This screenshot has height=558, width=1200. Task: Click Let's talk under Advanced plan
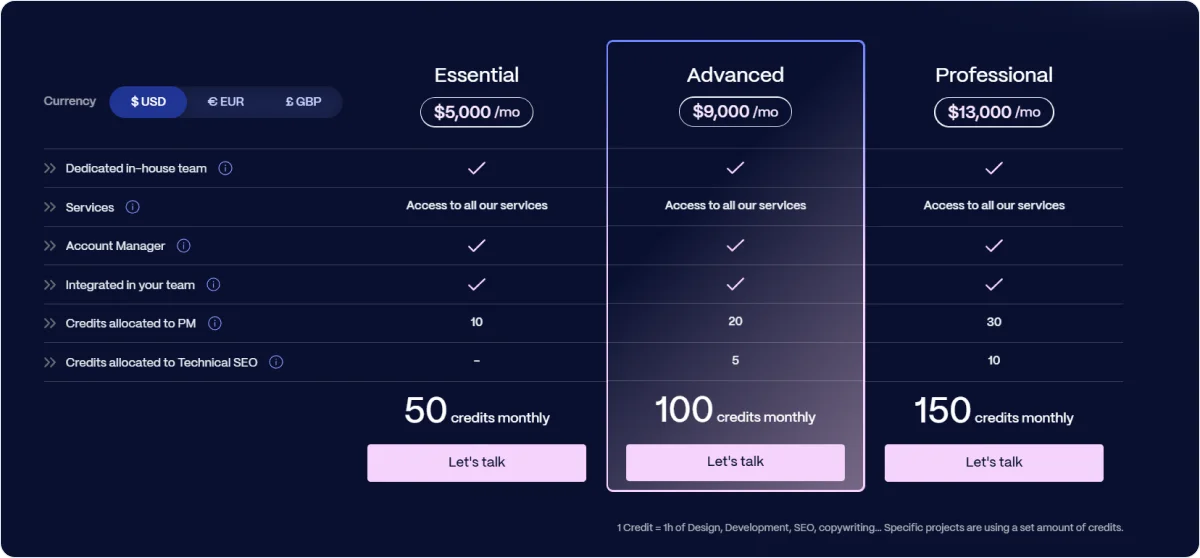[x=735, y=462]
